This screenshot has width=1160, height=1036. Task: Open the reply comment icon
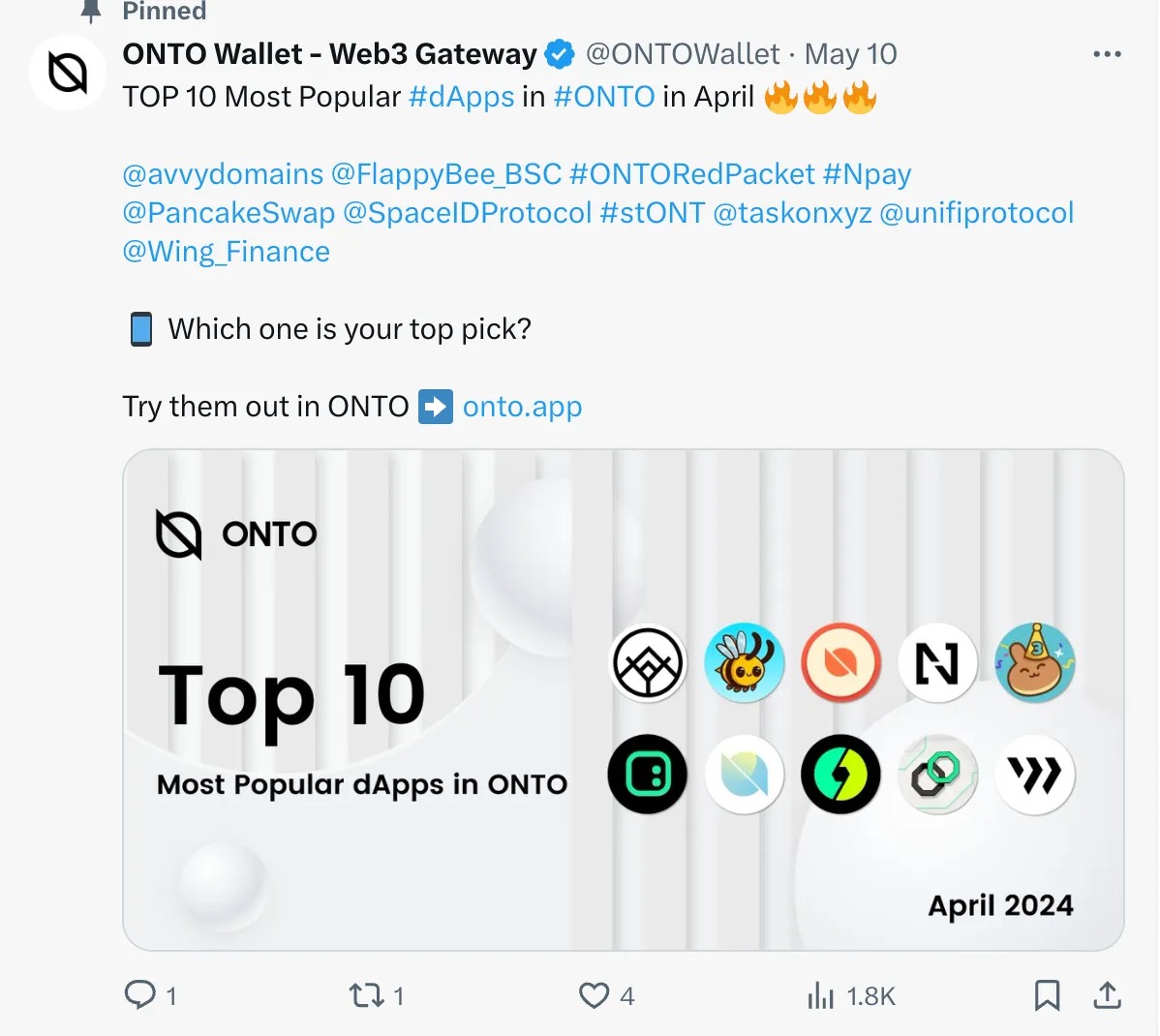[140, 994]
